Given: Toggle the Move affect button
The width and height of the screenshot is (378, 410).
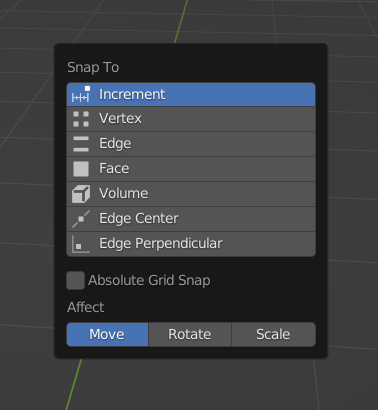Looking at the screenshot, I should click(x=107, y=334).
